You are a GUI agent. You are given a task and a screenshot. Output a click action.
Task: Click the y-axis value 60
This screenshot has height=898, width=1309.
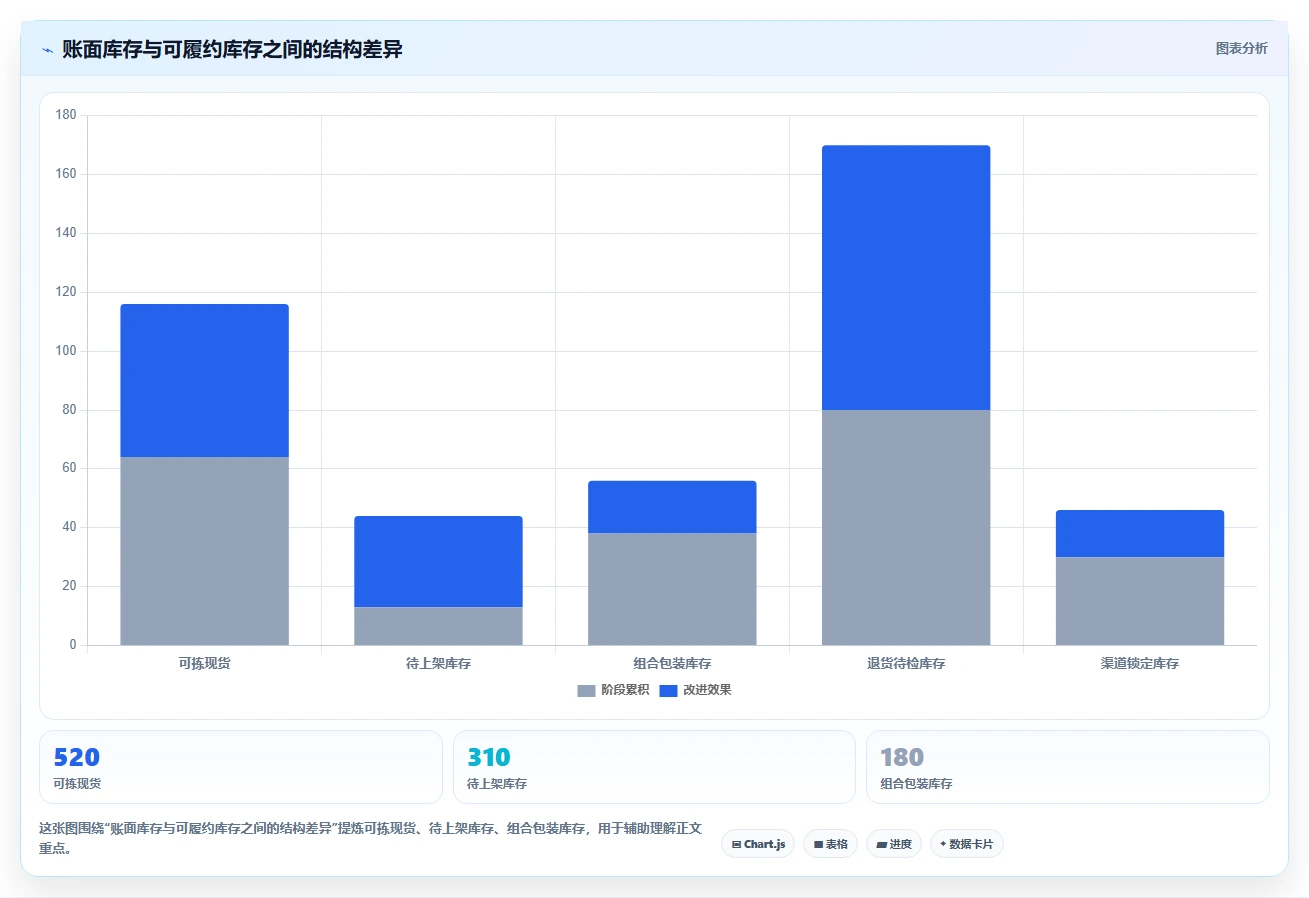click(x=69, y=468)
